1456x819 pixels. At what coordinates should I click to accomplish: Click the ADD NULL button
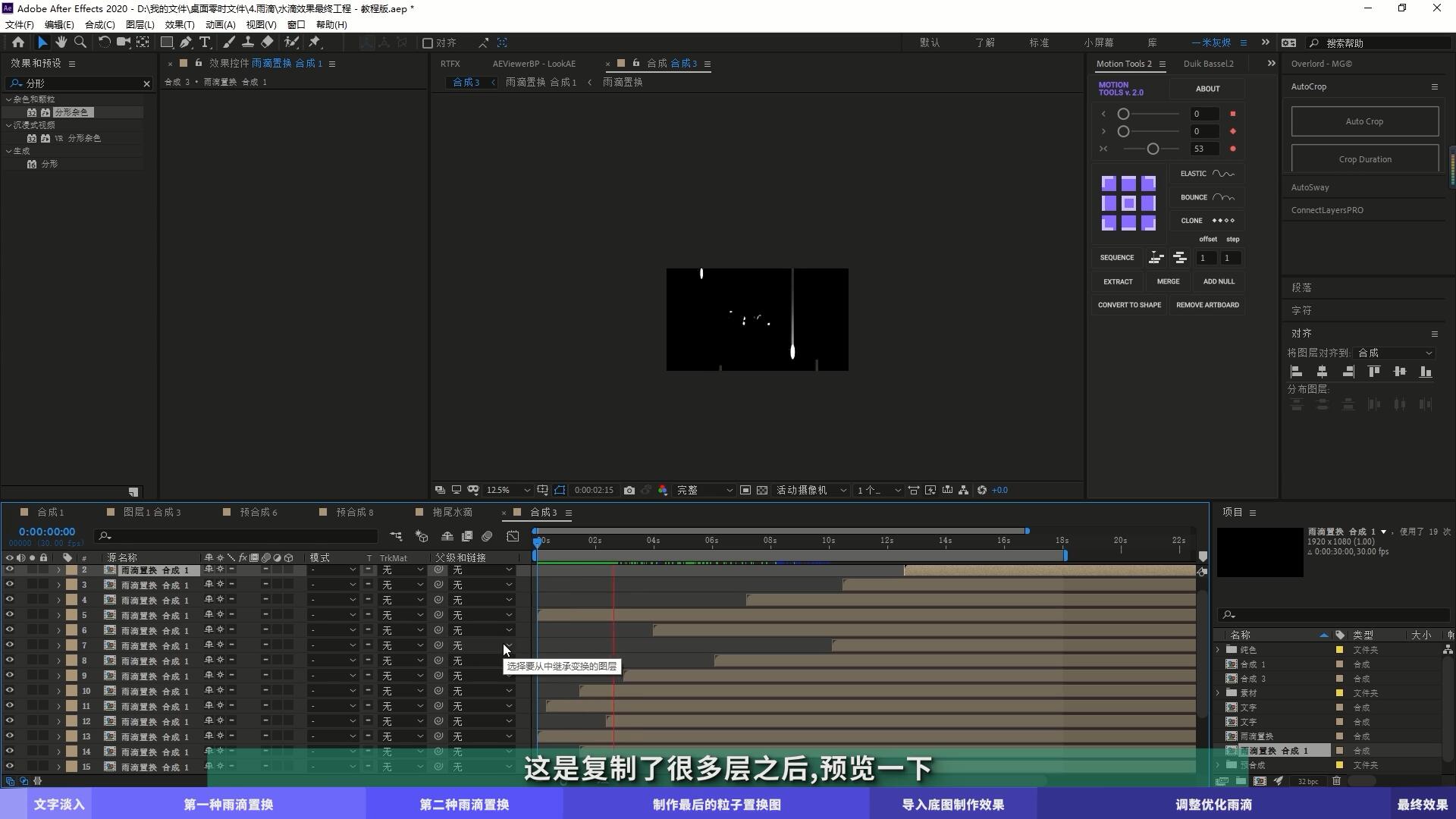1219,281
